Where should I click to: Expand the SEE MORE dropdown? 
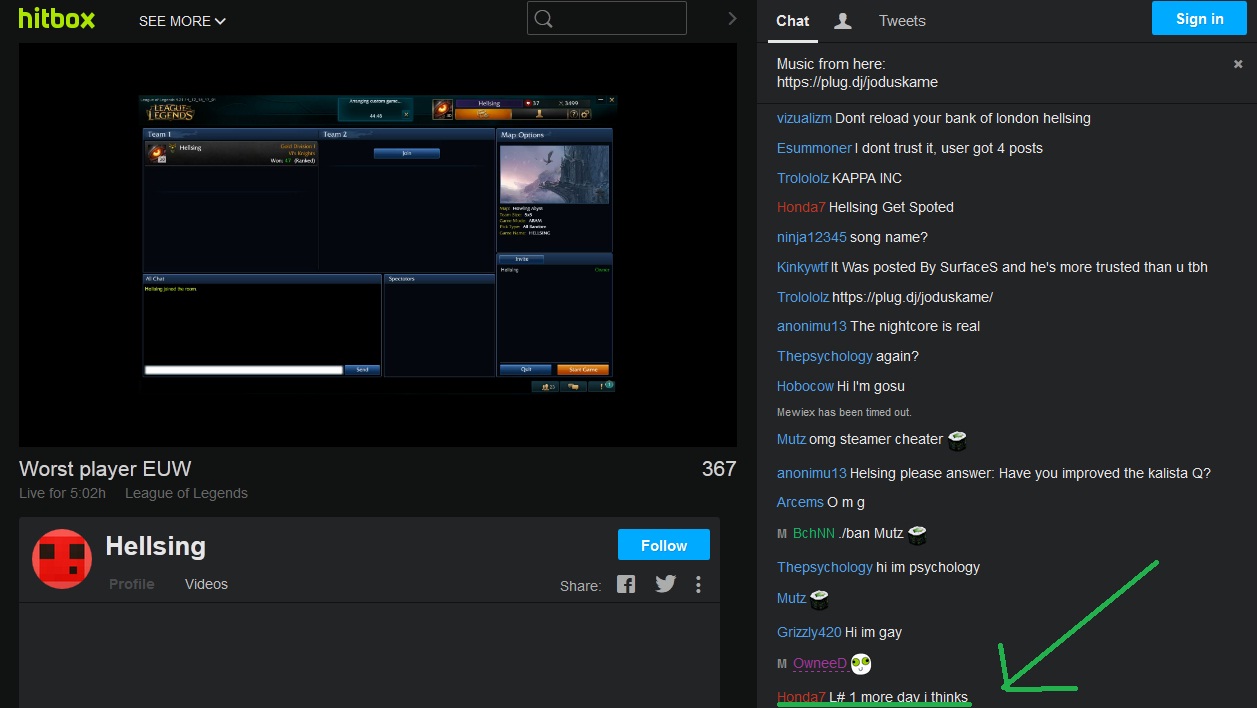(182, 21)
